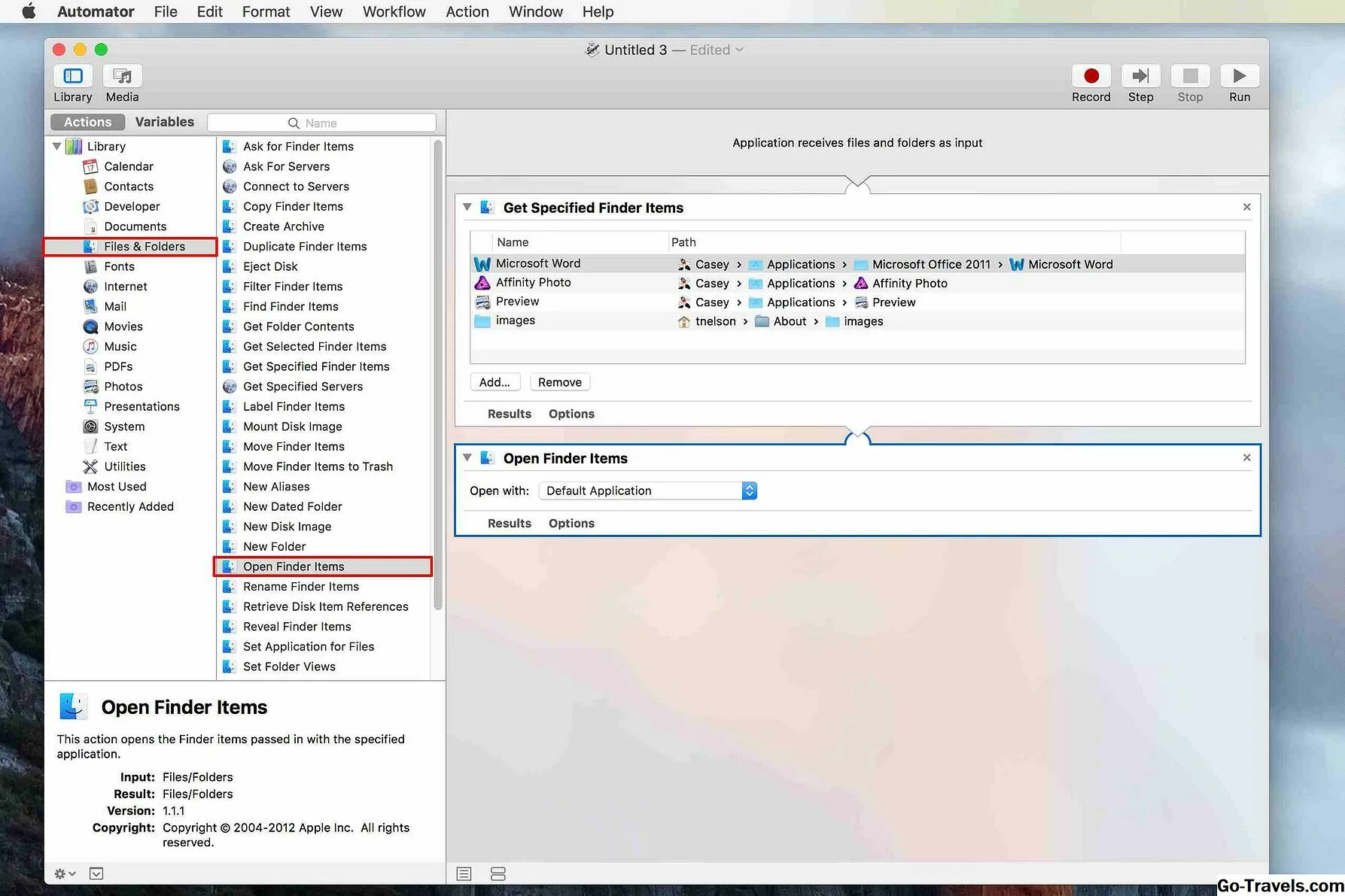Viewport: 1345px width, 896px height.
Task: Open the Recently Added folder
Action: 130,506
